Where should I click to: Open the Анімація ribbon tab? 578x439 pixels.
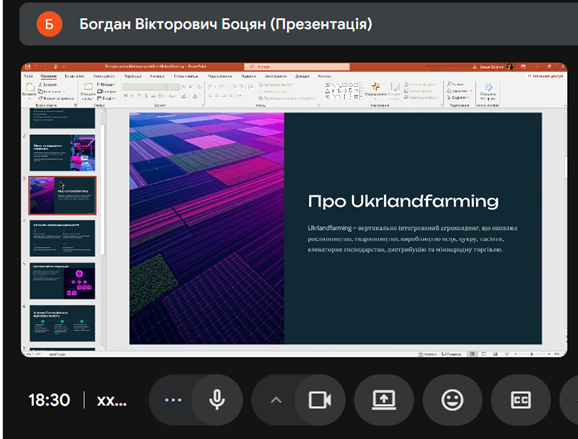click(157, 76)
